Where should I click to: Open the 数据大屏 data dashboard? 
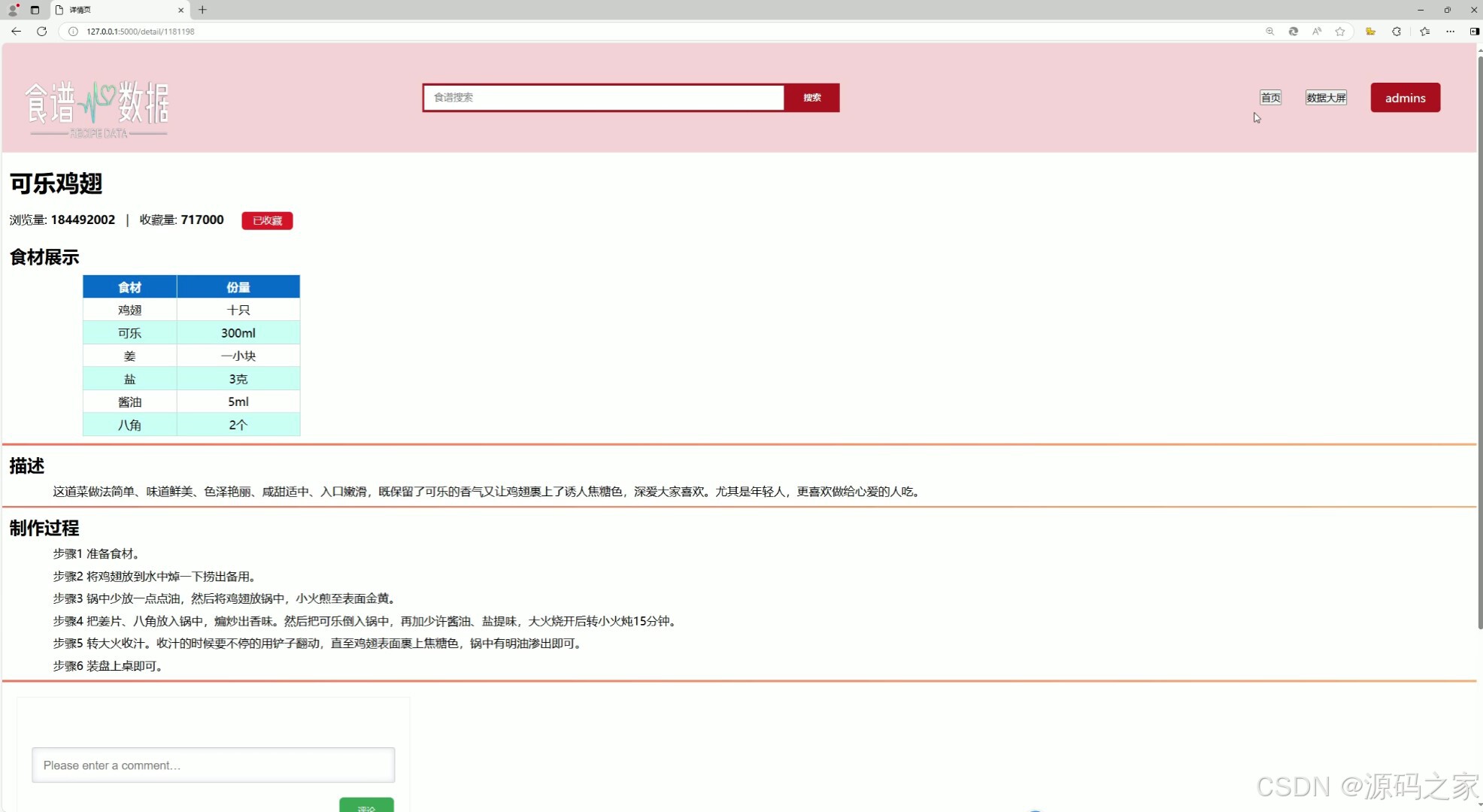click(1325, 97)
